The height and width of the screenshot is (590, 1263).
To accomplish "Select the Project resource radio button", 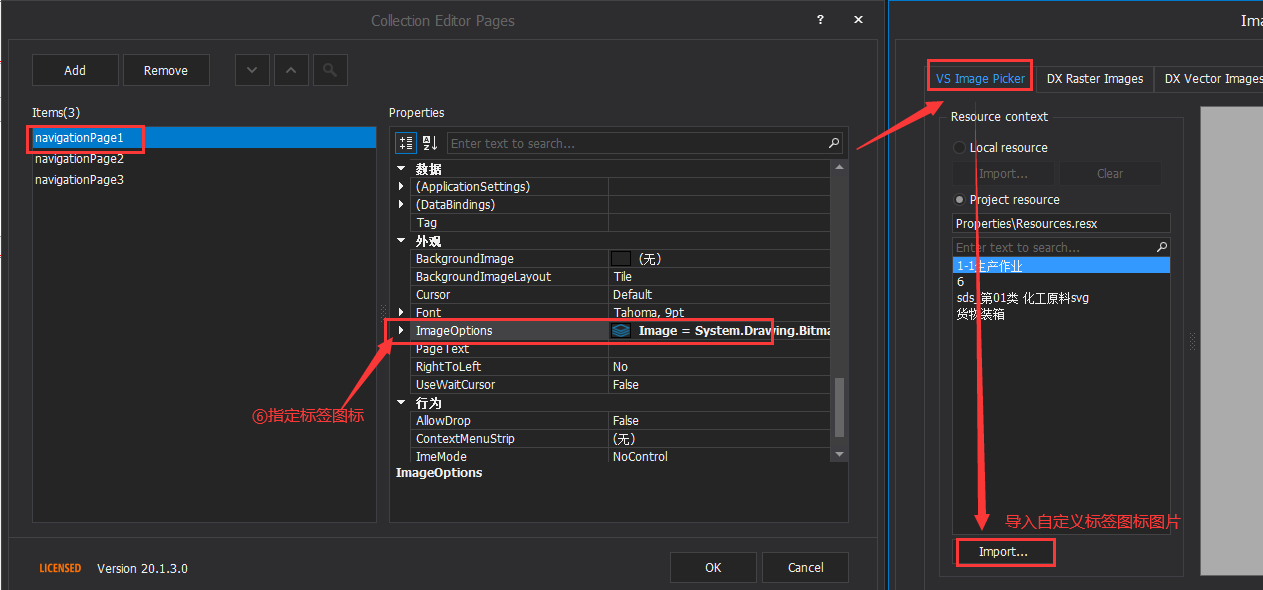I will 959,199.
